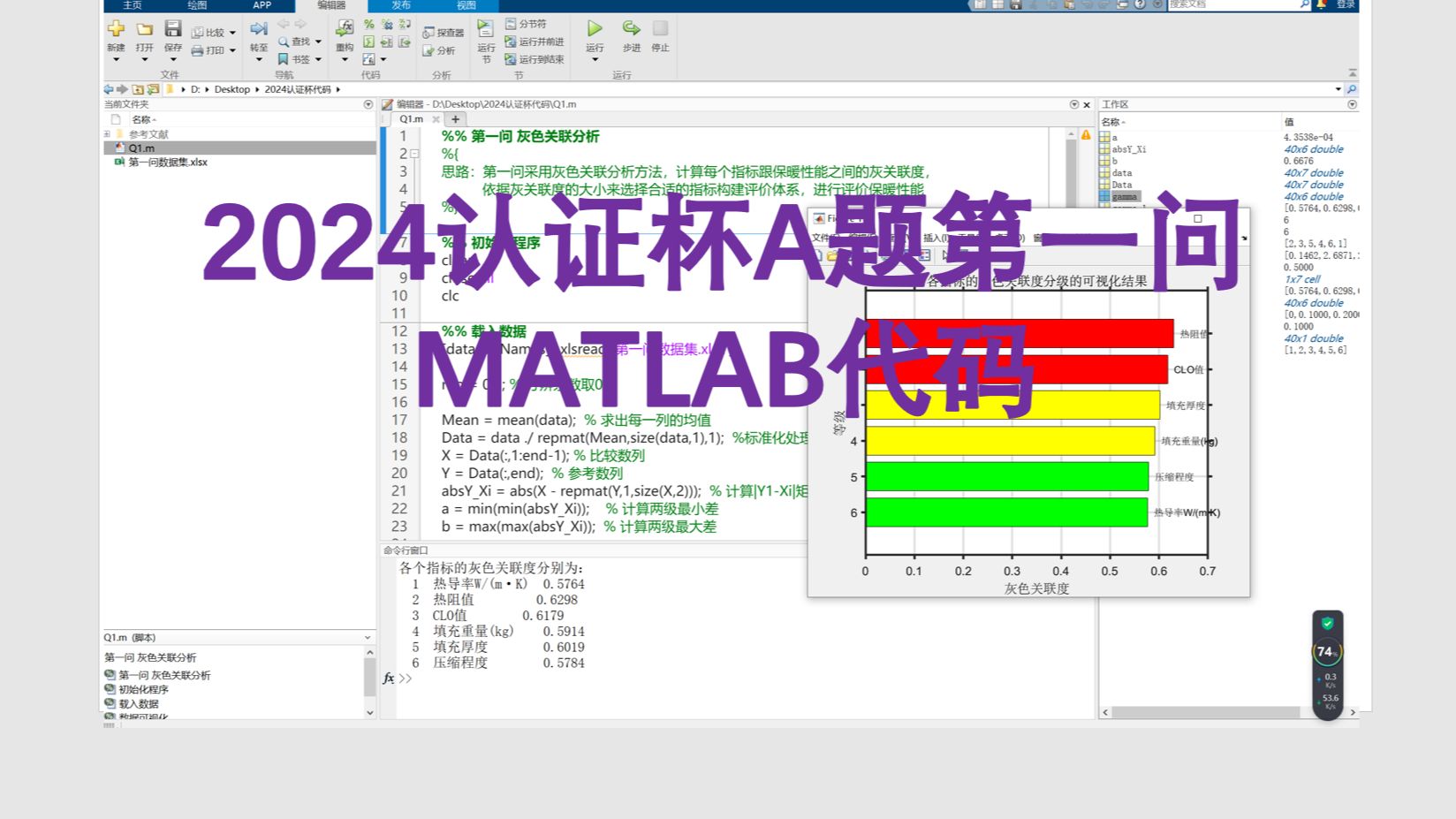Click the Print (打印) button
This screenshot has width=1456, height=819.
tap(209, 50)
